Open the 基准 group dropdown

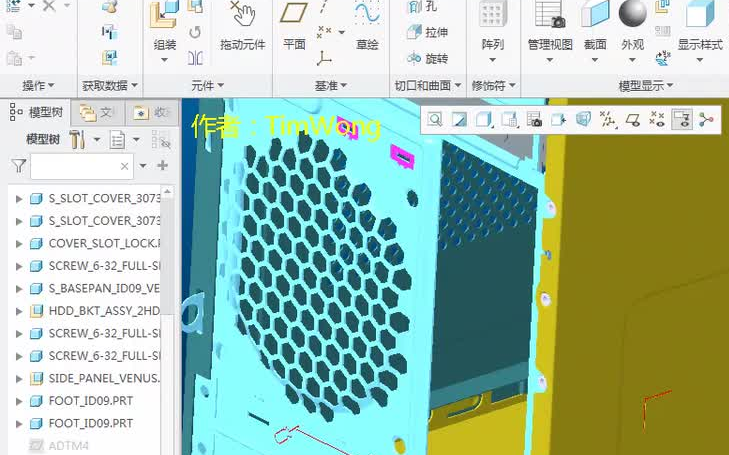click(x=331, y=86)
